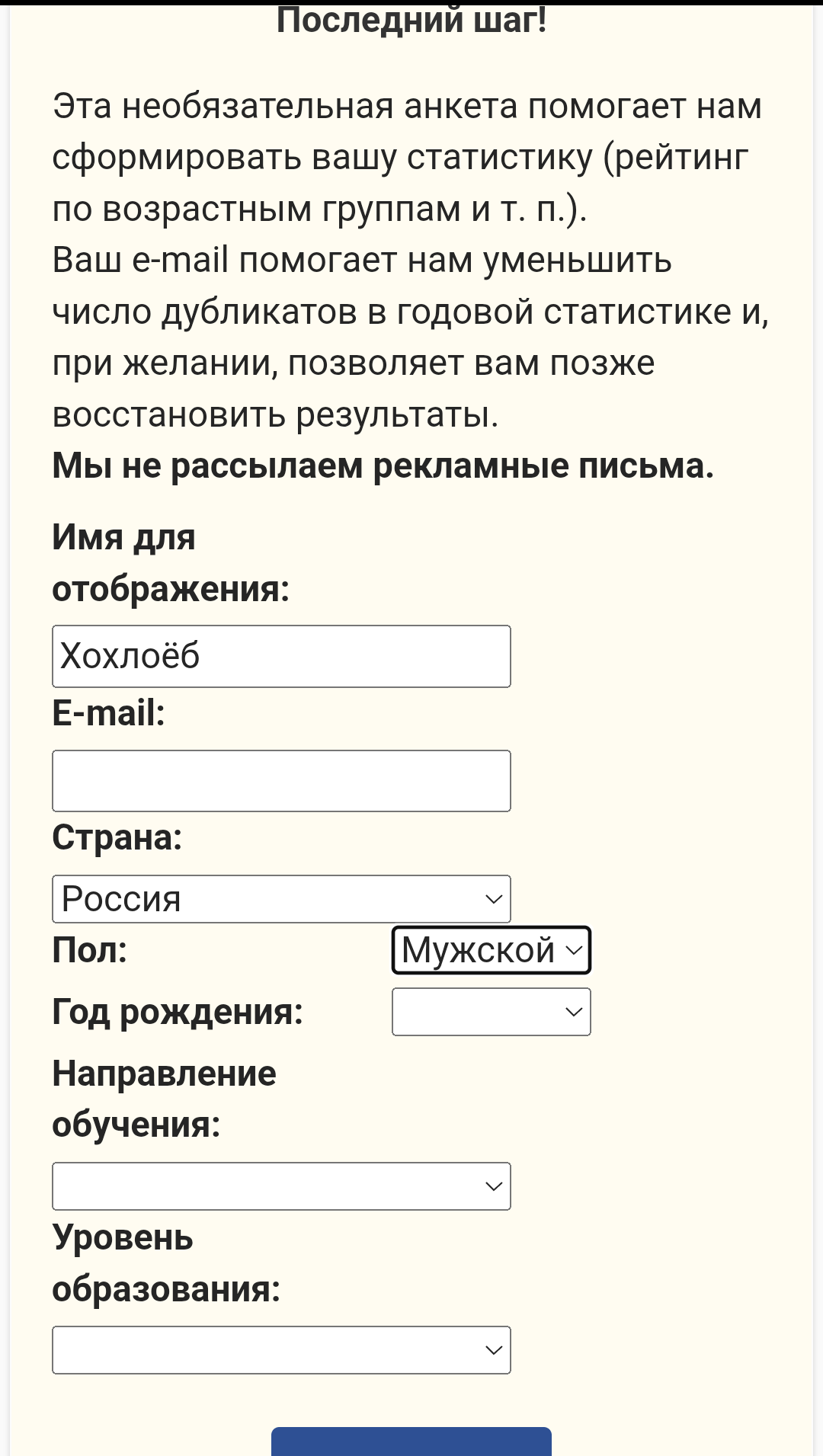Viewport: 823px width, 1456px height.
Task: Click the display name input field
Action: tap(281, 656)
